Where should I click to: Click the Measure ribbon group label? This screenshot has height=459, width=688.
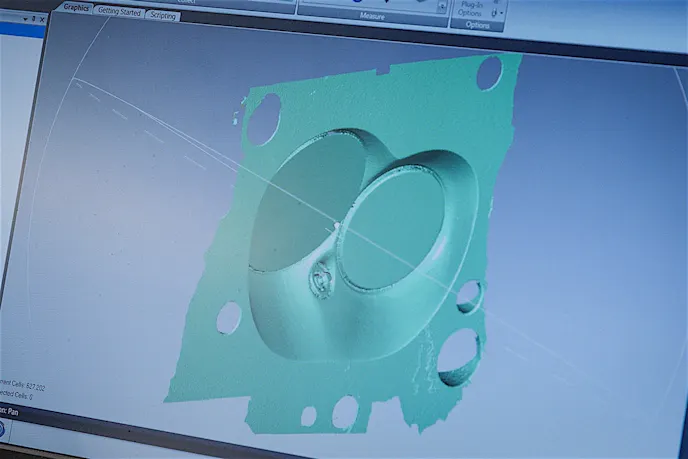(372, 15)
